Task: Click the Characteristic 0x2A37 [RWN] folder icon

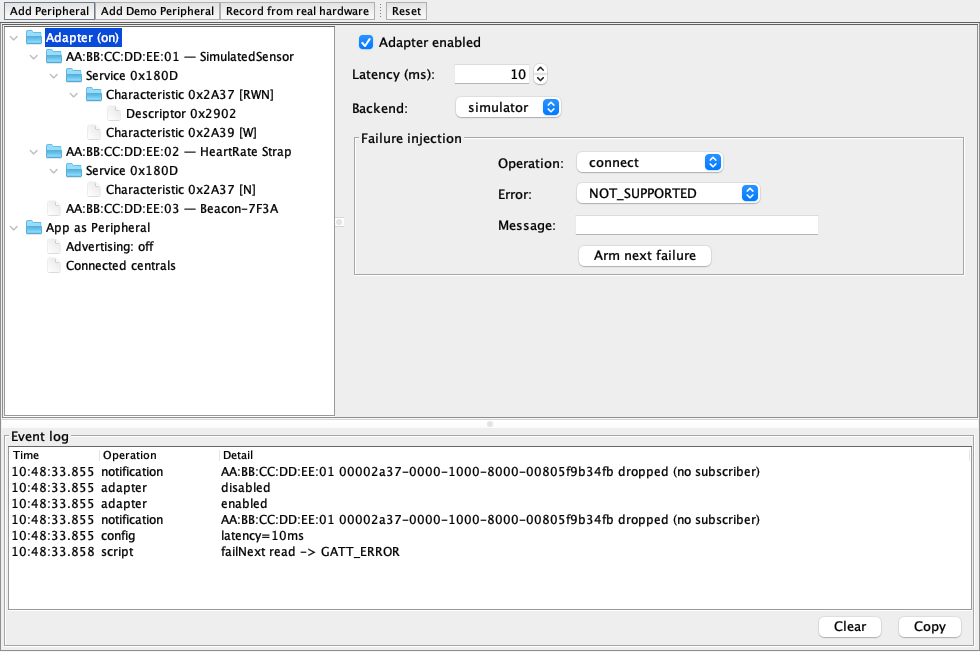Action: pyautogui.click(x=94, y=94)
